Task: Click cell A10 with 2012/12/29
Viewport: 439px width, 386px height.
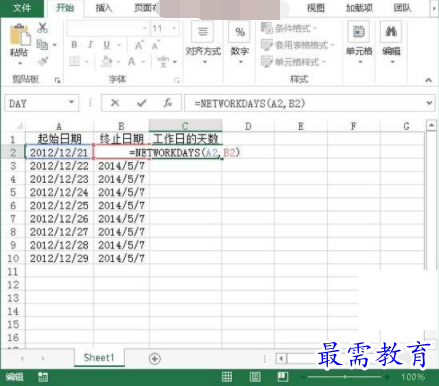Action: pyautogui.click(x=59, y=258)
